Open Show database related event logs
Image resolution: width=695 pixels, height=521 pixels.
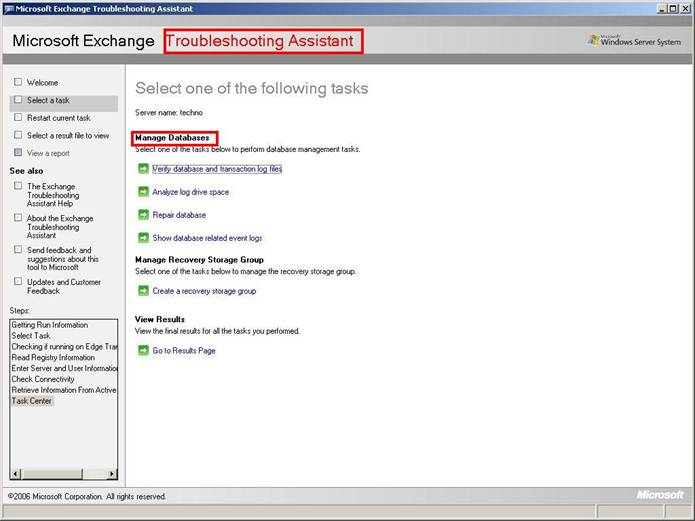[x=207, y=238]
